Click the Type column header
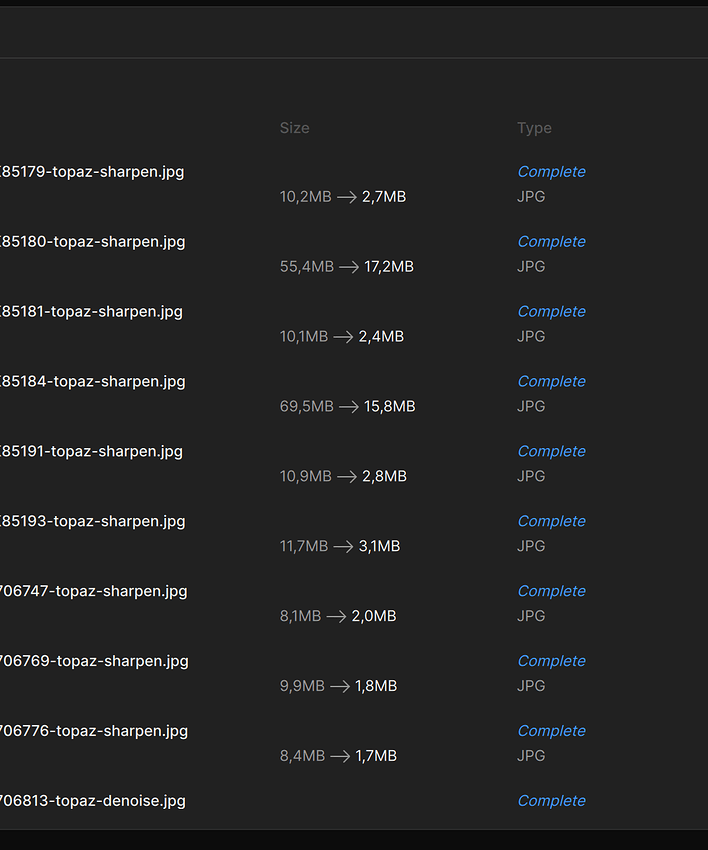Image resolution: width=708 pixels, height=850 pixels. pyautogui.click(x=534, y=128)
